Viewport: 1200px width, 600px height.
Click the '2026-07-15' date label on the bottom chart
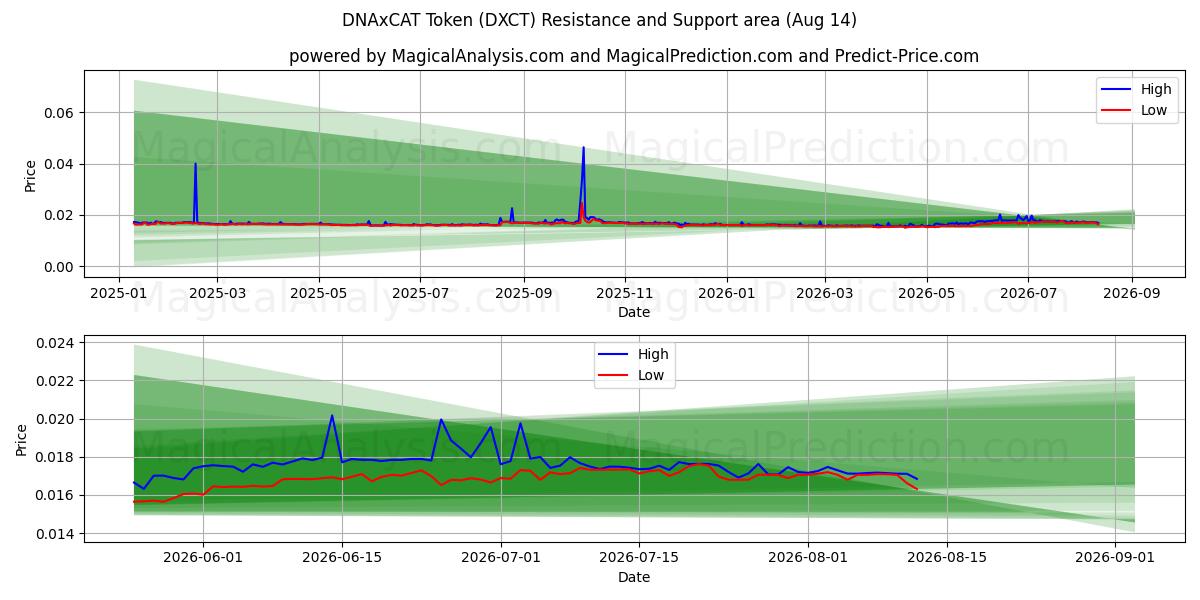[x=638, y=558]
